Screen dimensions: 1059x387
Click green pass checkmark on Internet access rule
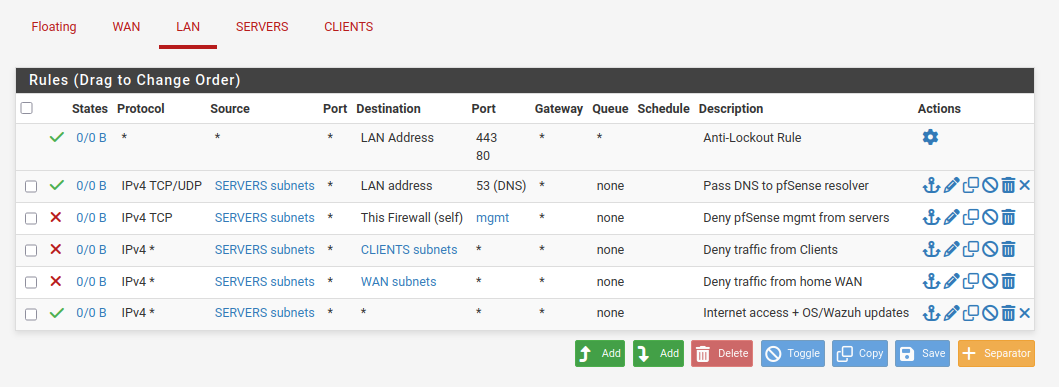tap(57, 313)
